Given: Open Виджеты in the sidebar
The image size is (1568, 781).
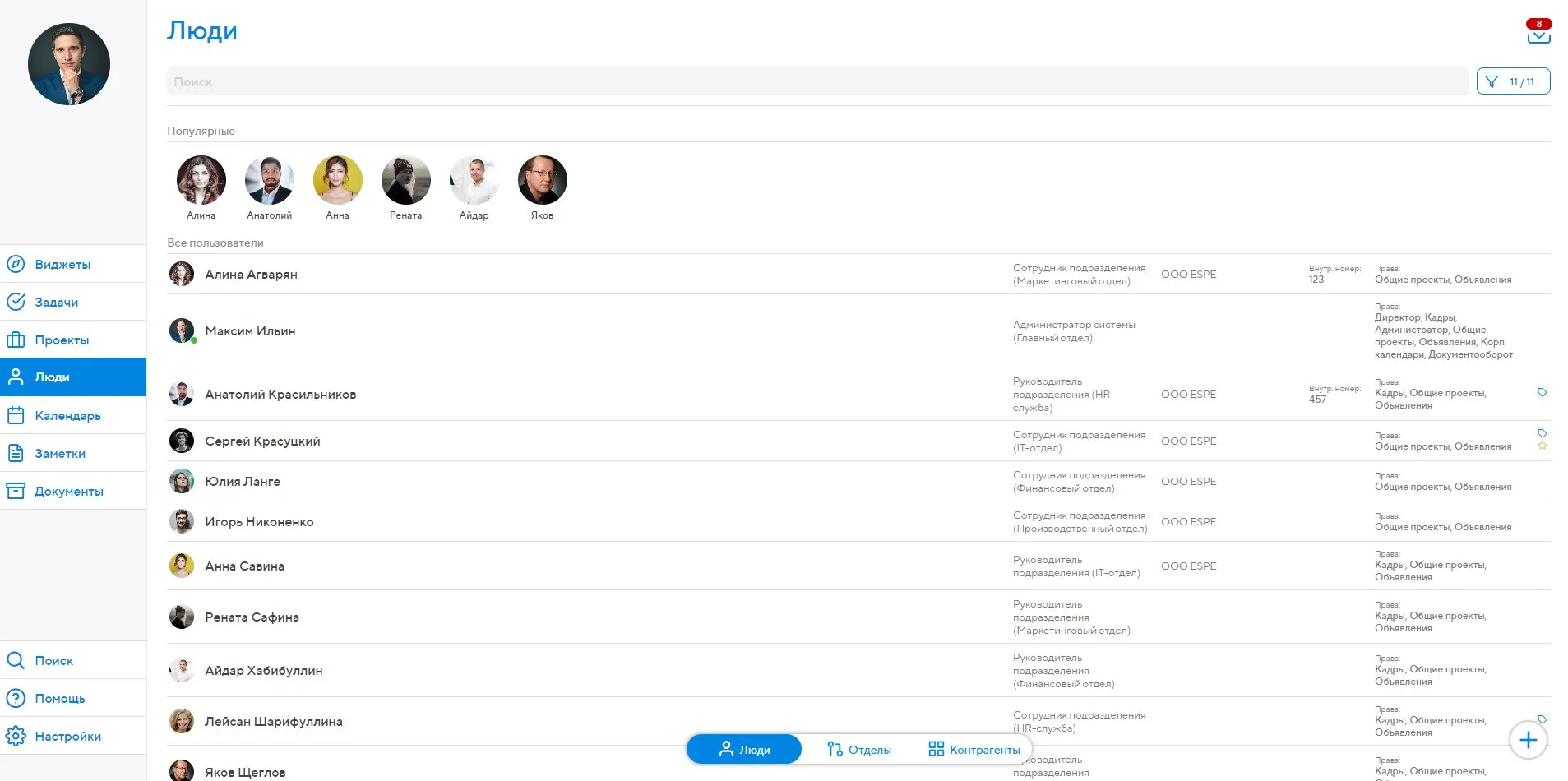Looking at the screenshot, I should (x=62, y=265).
